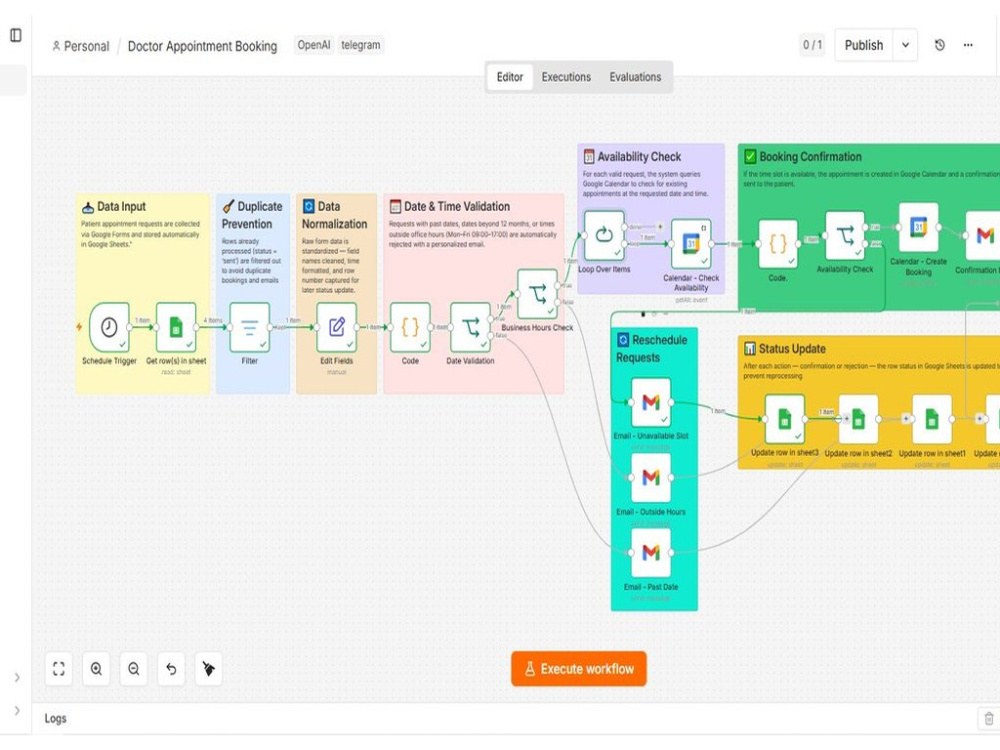
Task: Open the Update row in sheet1 node
Action: (x=932, y=419)
